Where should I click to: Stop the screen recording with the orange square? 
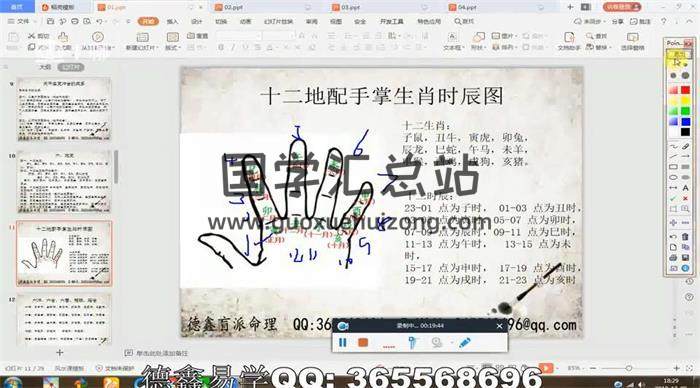[363, 343]
